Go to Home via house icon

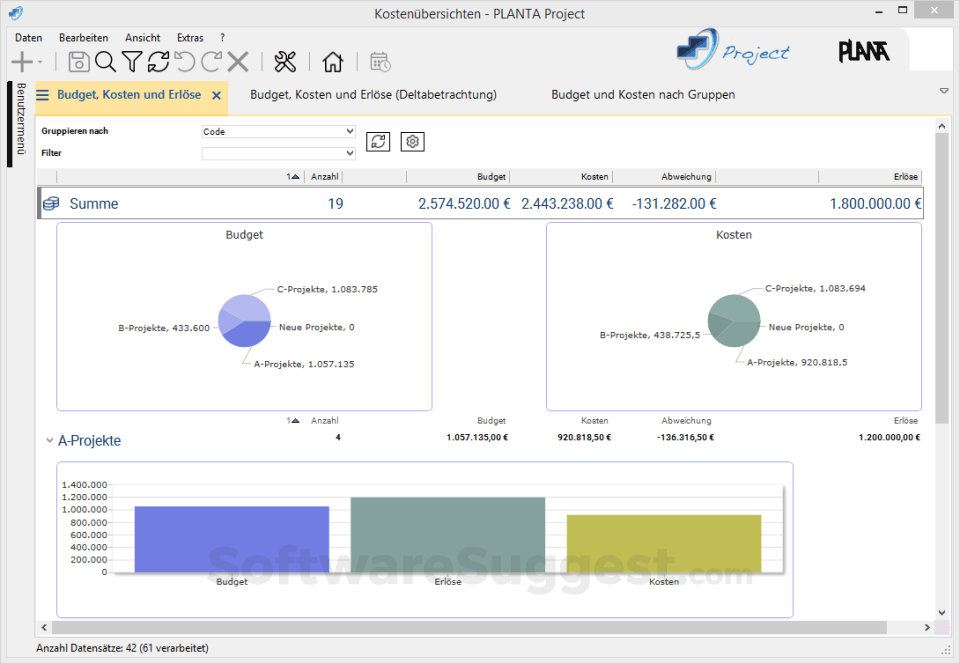tap(332, 62)
